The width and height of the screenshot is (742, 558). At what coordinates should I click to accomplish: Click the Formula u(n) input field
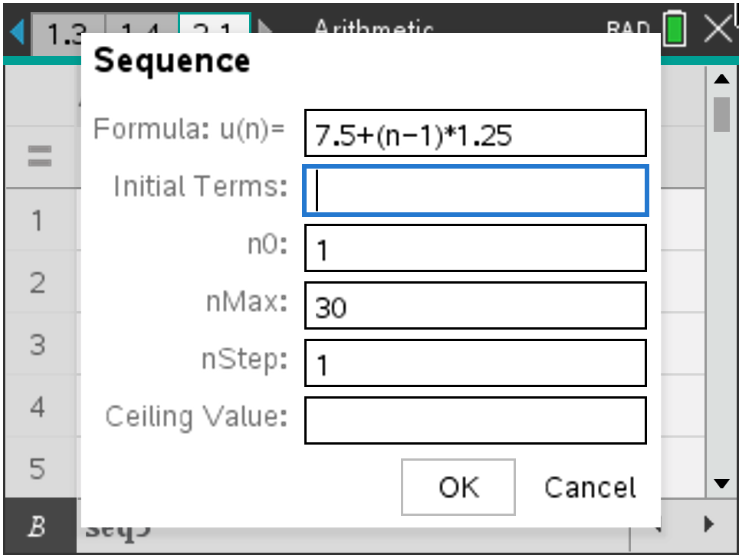pyautogui.click(x=475, y=134)
